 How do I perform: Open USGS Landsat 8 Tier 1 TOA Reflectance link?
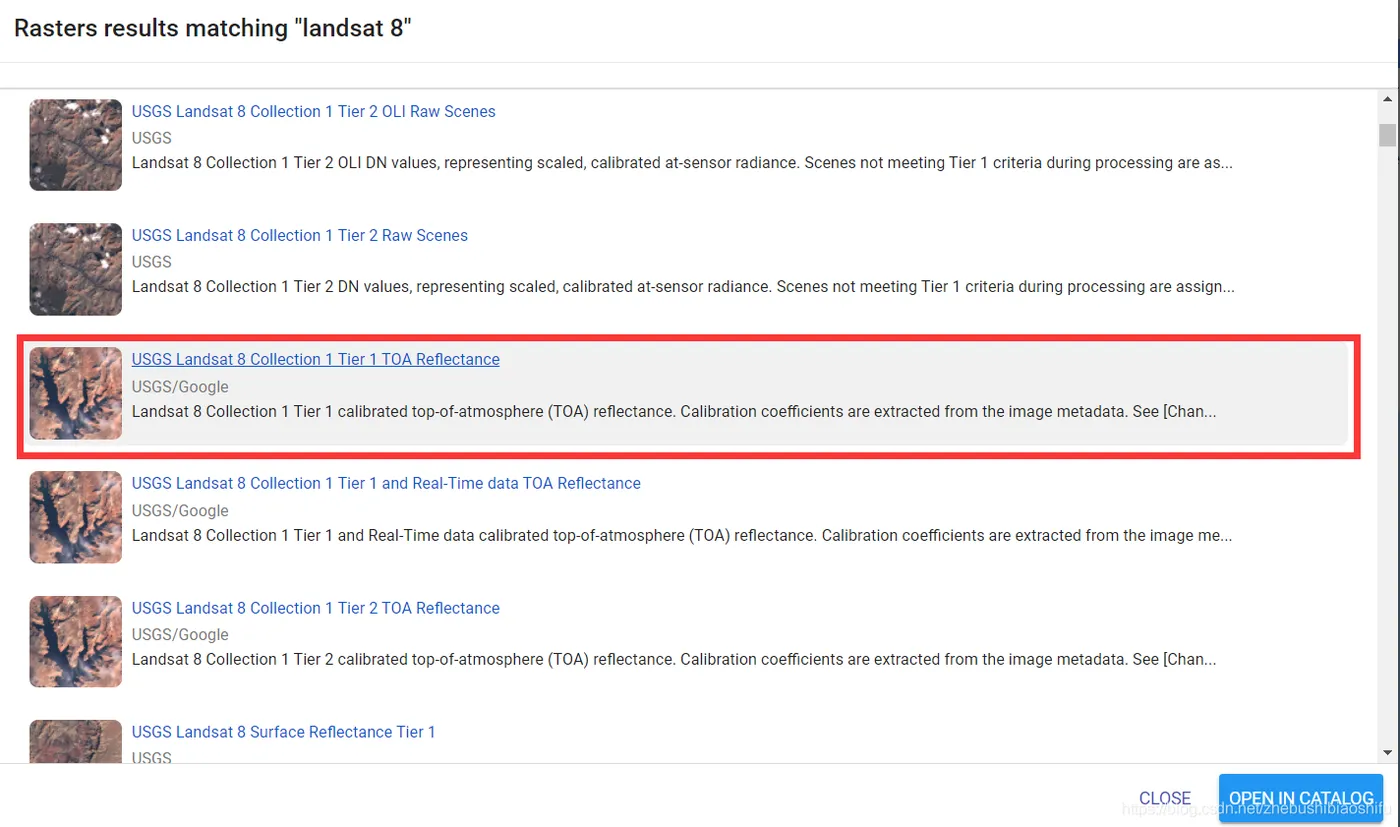pos(315,360)
